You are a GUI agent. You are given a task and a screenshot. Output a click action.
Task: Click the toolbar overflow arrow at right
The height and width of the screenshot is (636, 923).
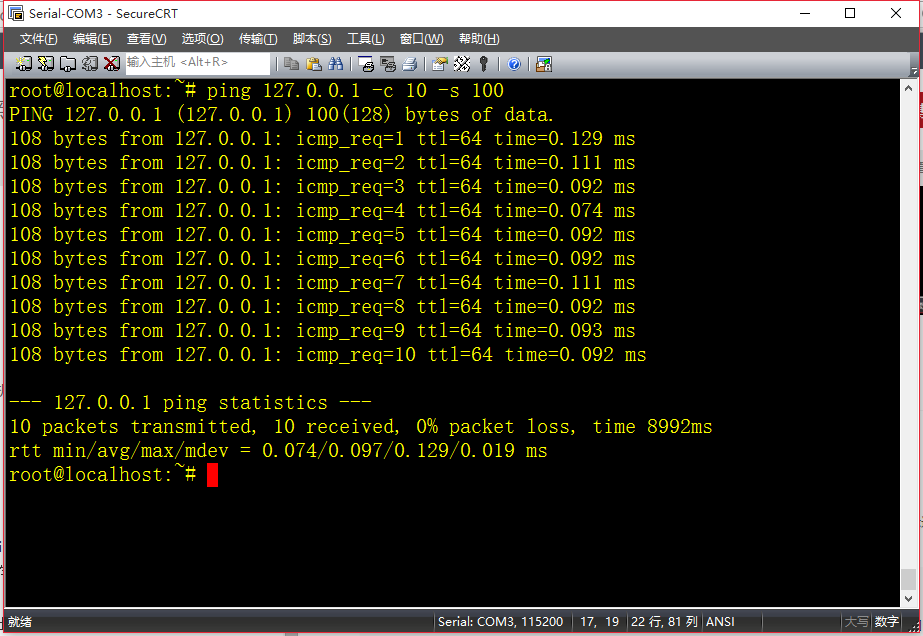pos(914,71)
